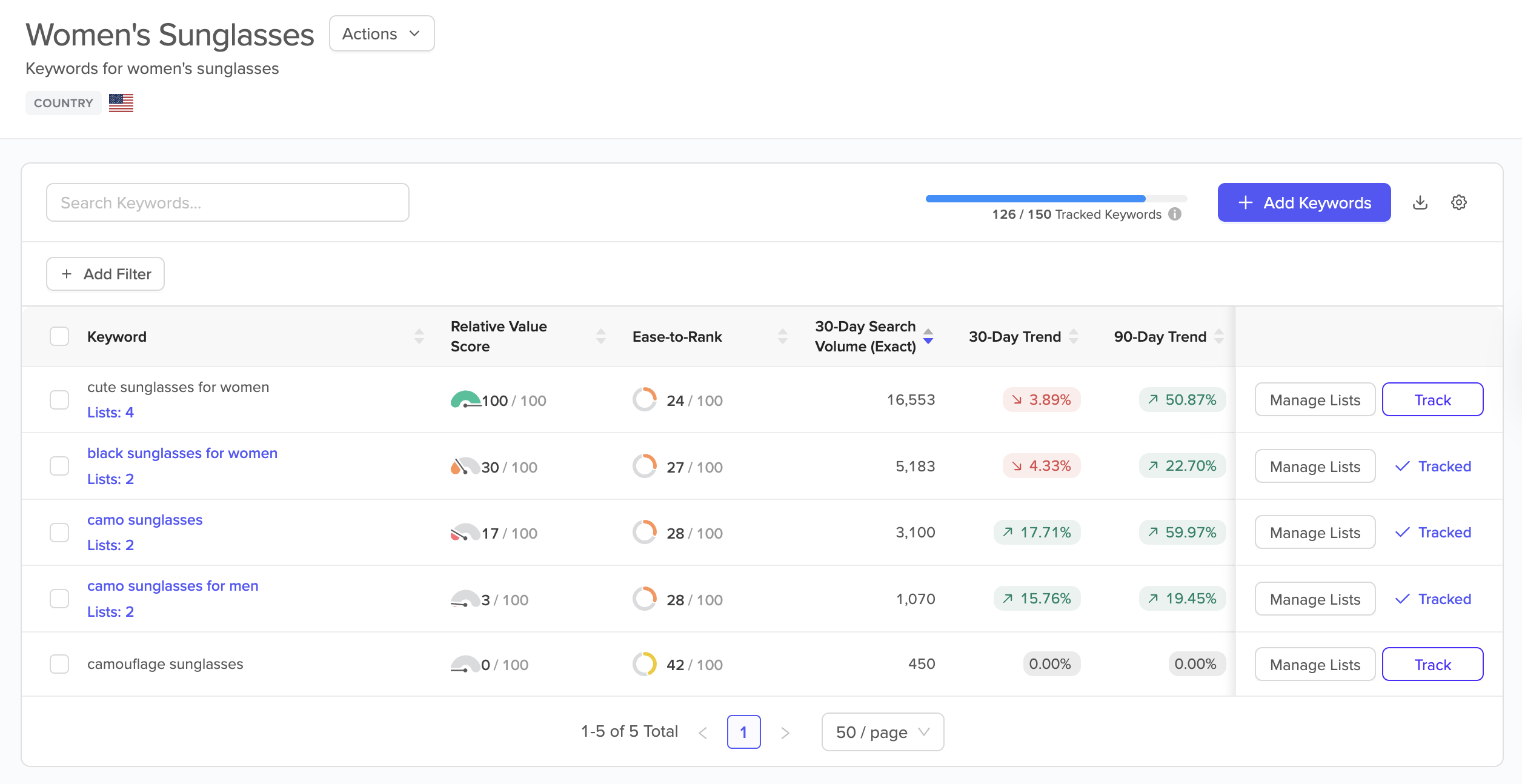Sort by 90-Day Trend column
The image size is (1522, 784).
1219,336
